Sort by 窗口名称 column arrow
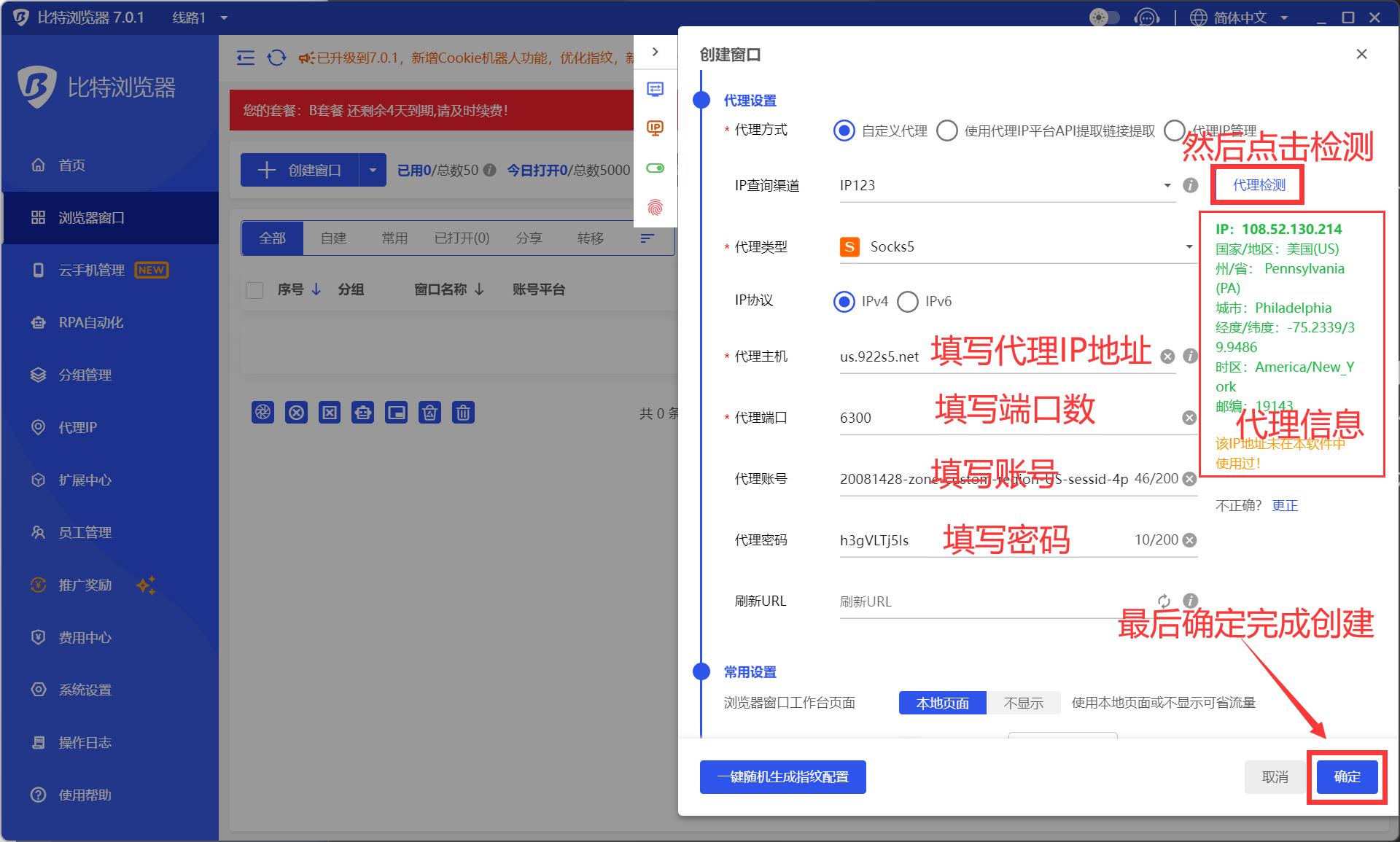Screen dimensions: 1400x842 point(479,289)
